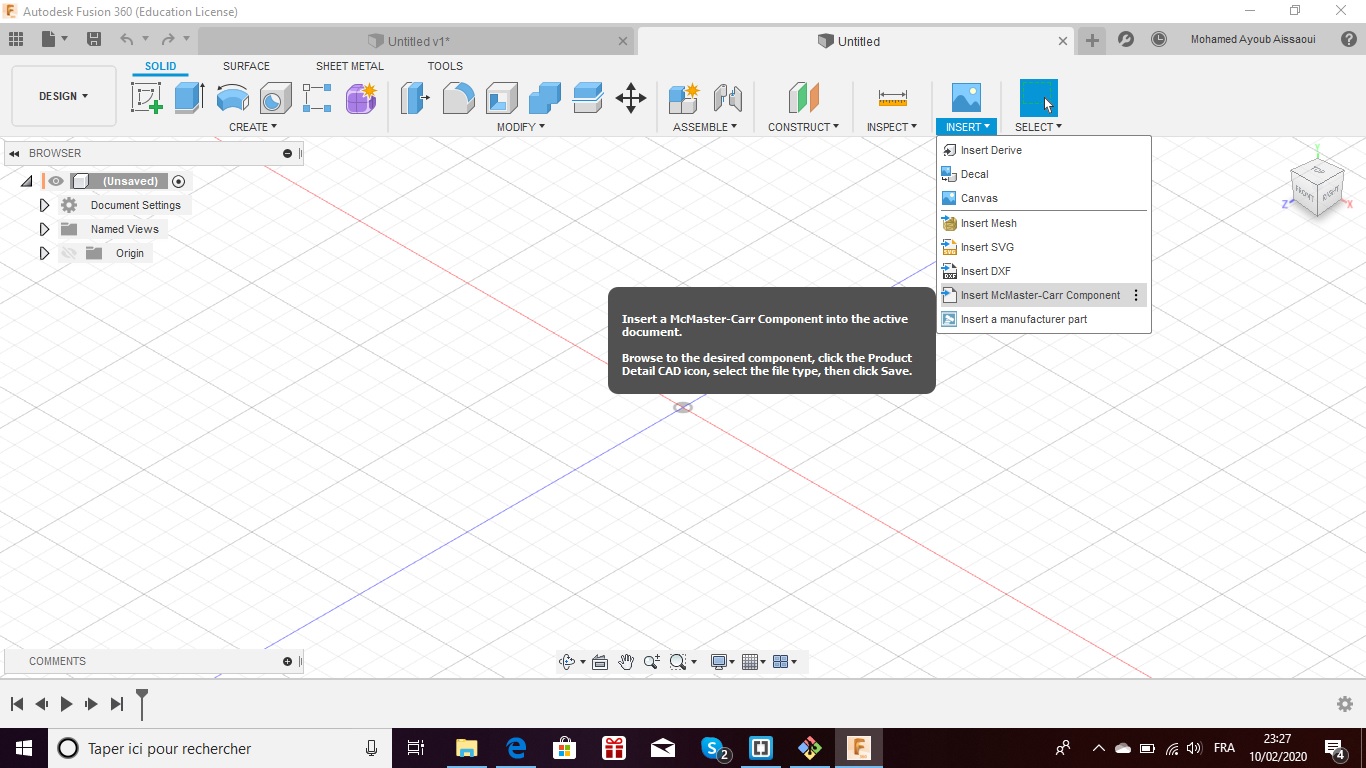This screenshot has width=1366, height=768.
Task: Choose Insert Mesh menu item
Action: pyautogui.click(x=1044, y=223)
